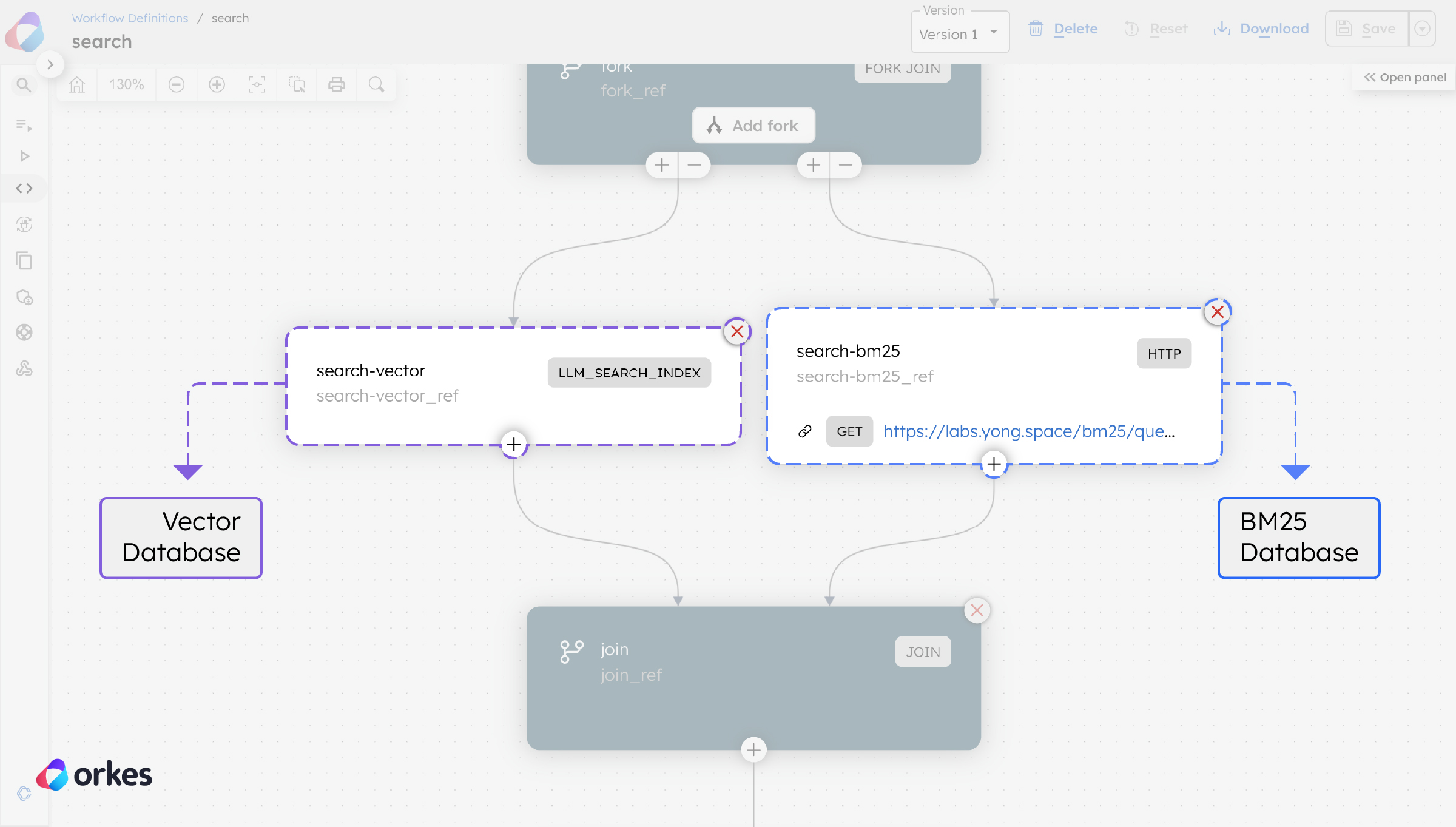Open the search icon in the left sidebar
1456x827 pixels.
coord(24,85)
